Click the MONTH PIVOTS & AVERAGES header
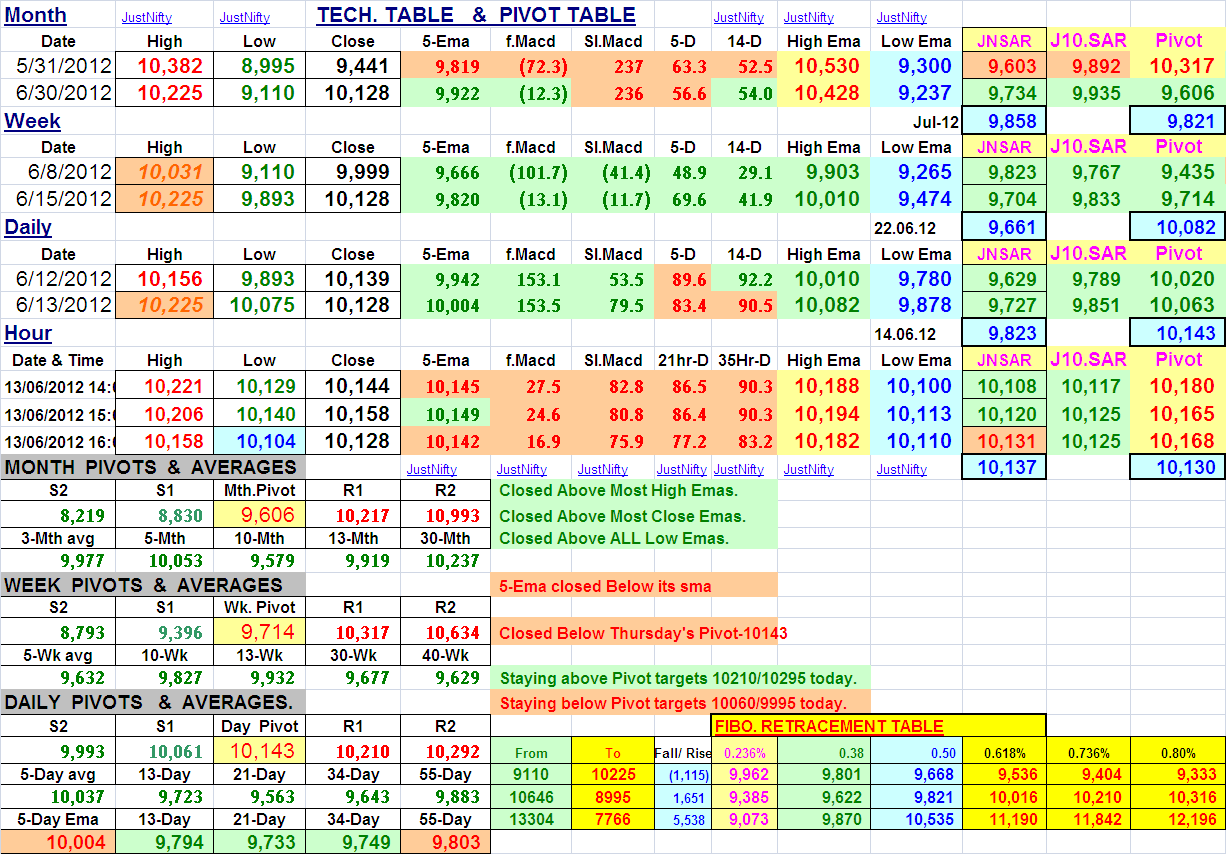The width and height of the screenshot is (1226, 854). 151,467
